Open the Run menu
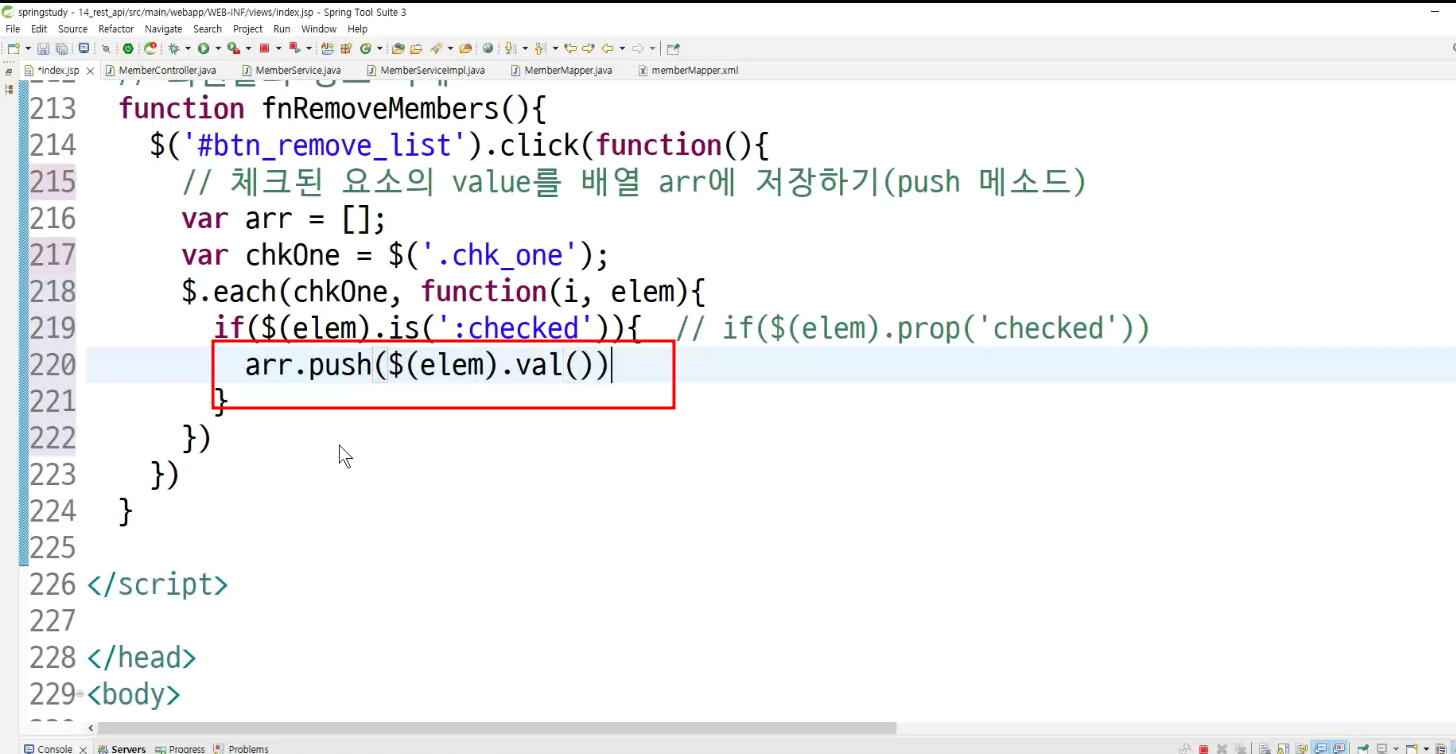Screen dimensions: 1456x754 pos(282,29)
